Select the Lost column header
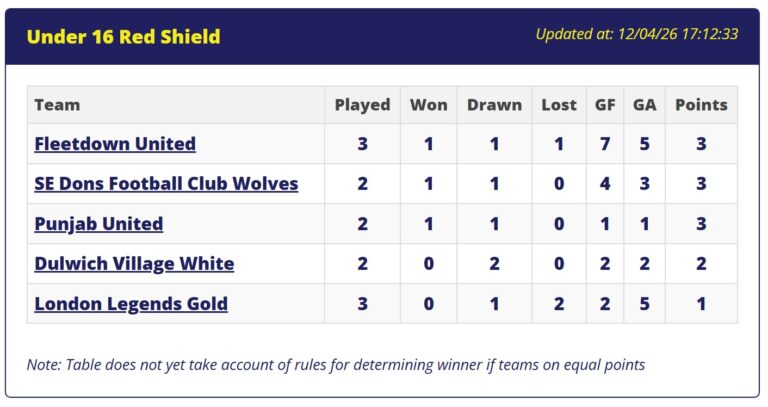768x407 pixels. [x=559, y=105]
